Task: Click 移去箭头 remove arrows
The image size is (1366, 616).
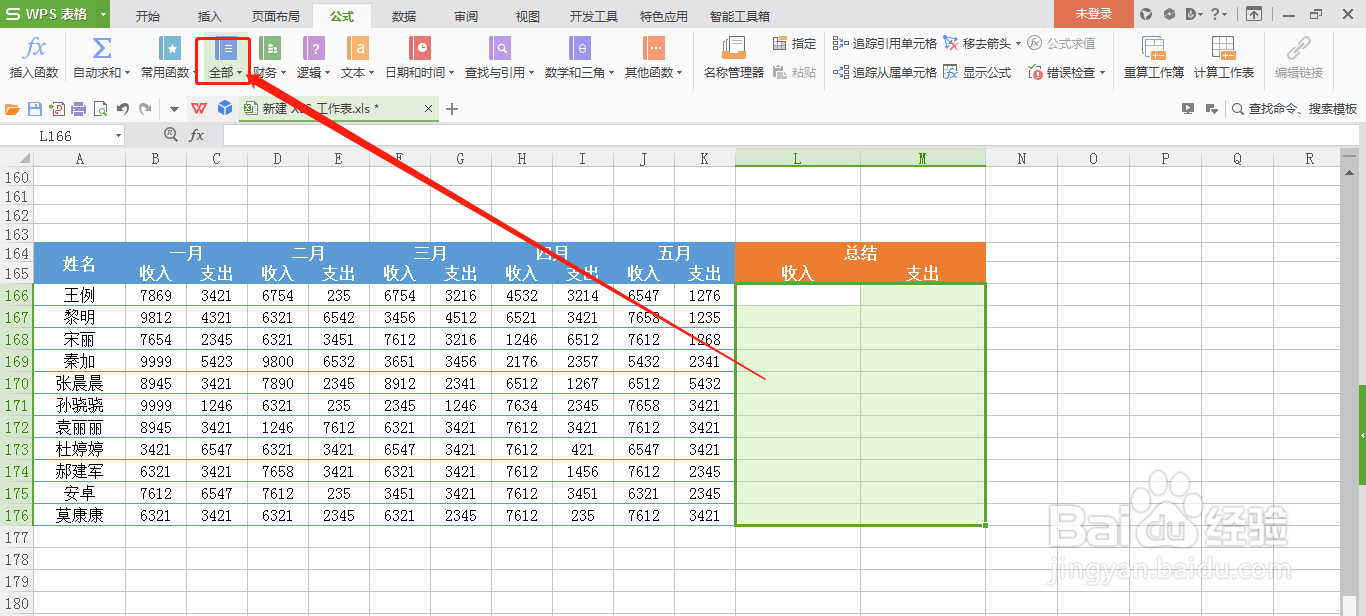Action: click(978, 44)
